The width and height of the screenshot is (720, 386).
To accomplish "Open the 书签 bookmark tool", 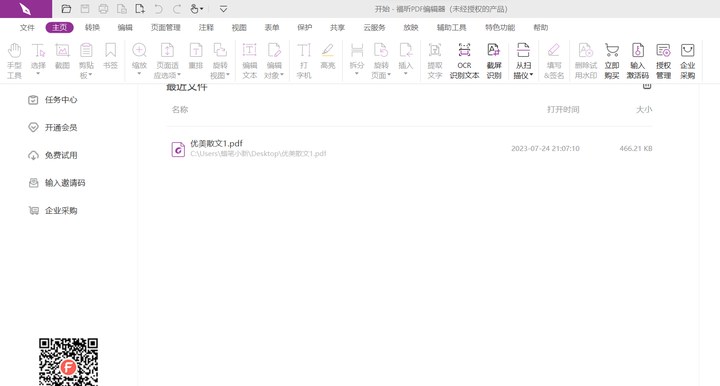I will click(110, 56).
